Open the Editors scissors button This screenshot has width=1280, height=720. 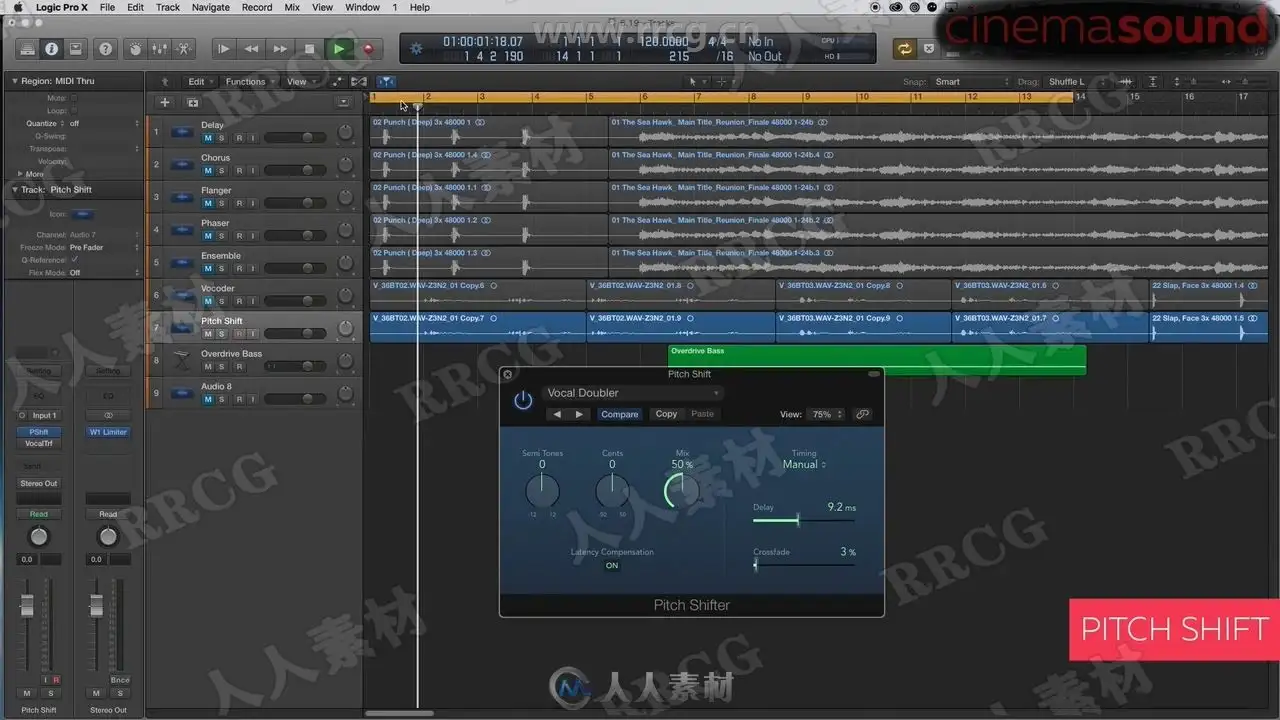coord(184,48)
